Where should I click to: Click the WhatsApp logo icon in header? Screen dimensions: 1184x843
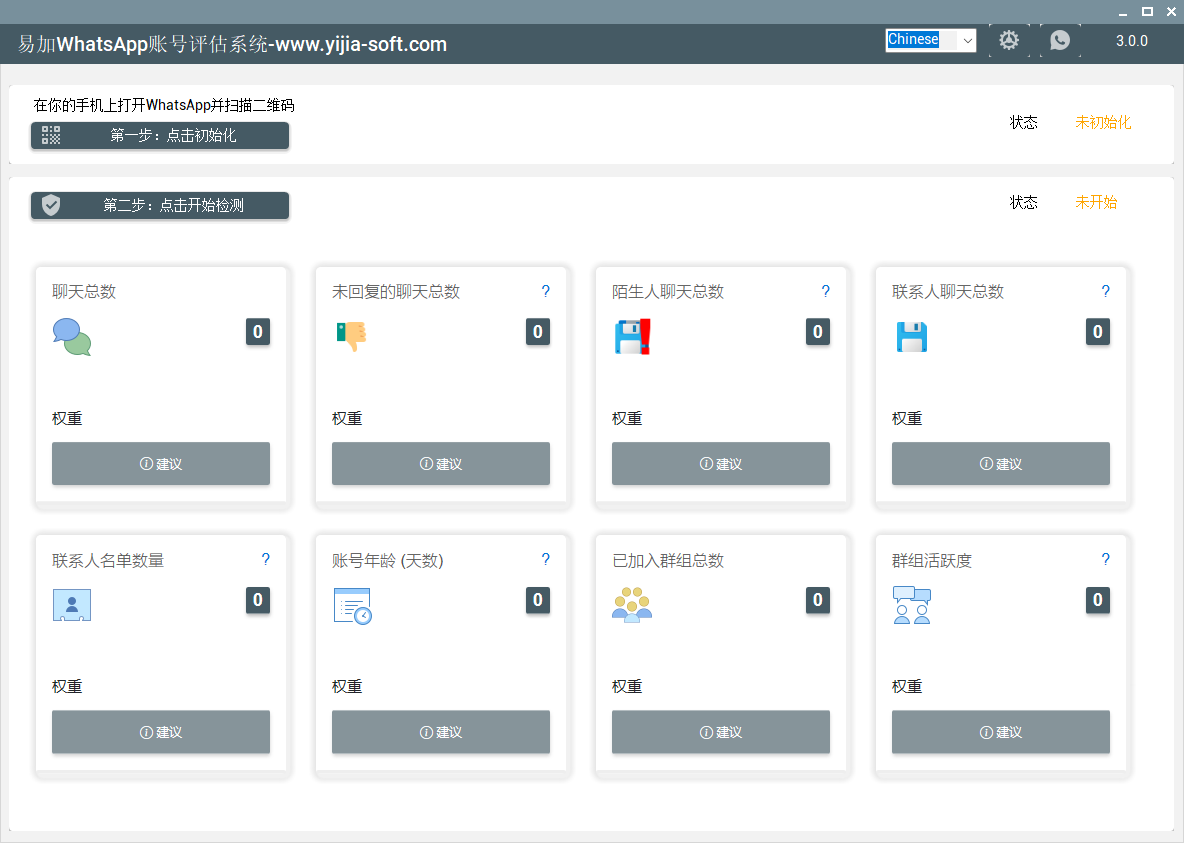(x=1060, y=40)
